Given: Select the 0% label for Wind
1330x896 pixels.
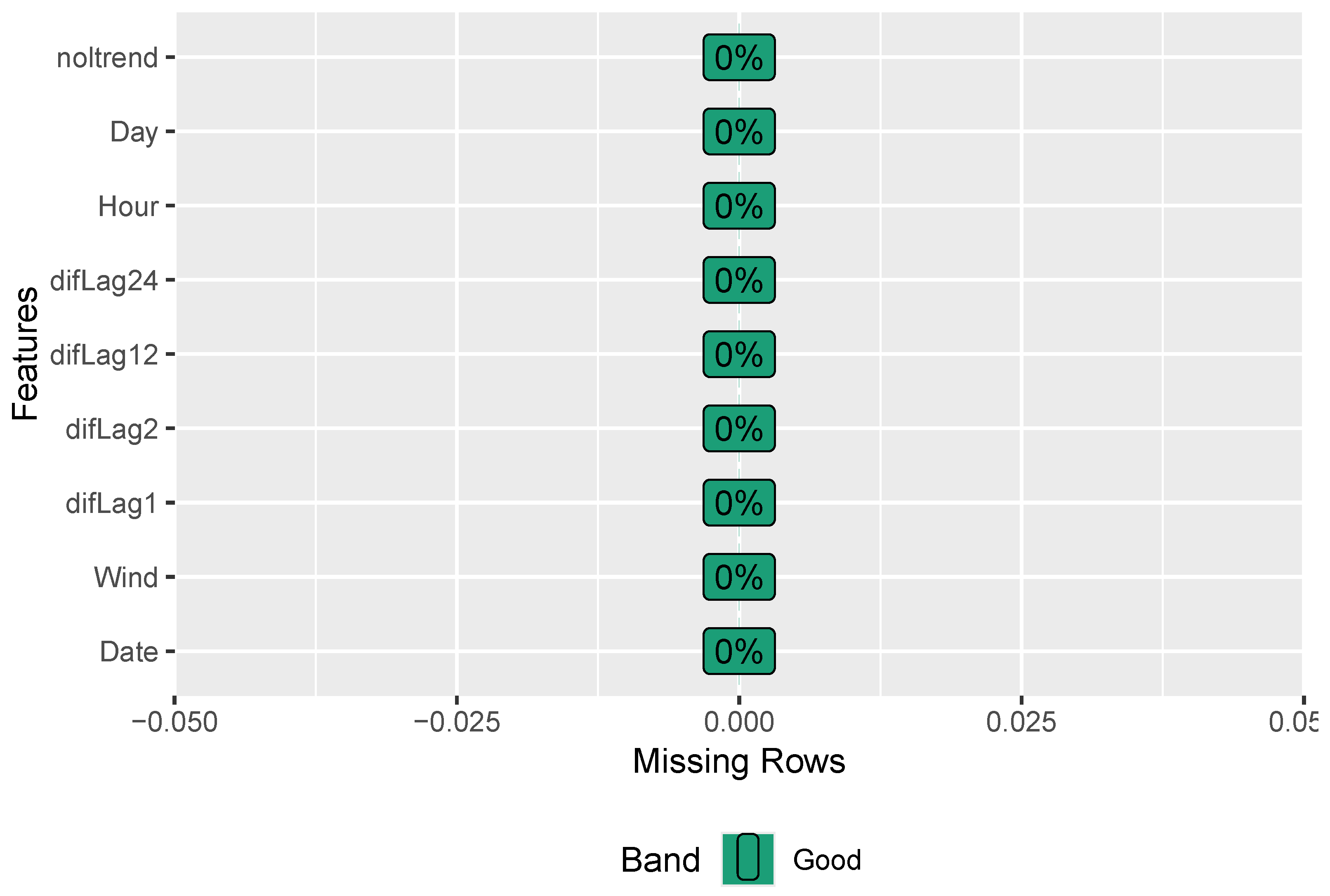Looking at the screenshot, I should 738,577.
